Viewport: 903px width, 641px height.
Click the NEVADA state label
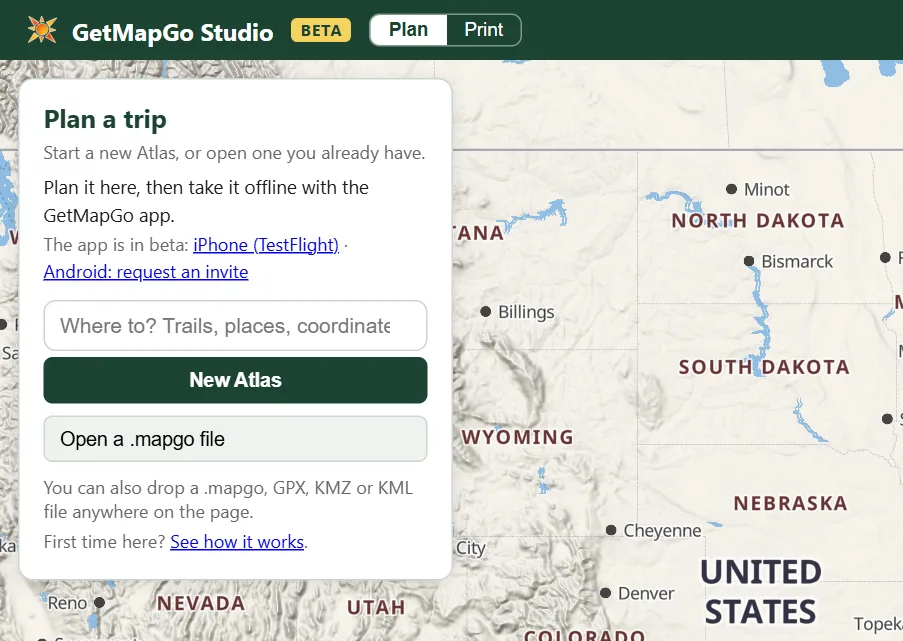[x=201, y=604]
